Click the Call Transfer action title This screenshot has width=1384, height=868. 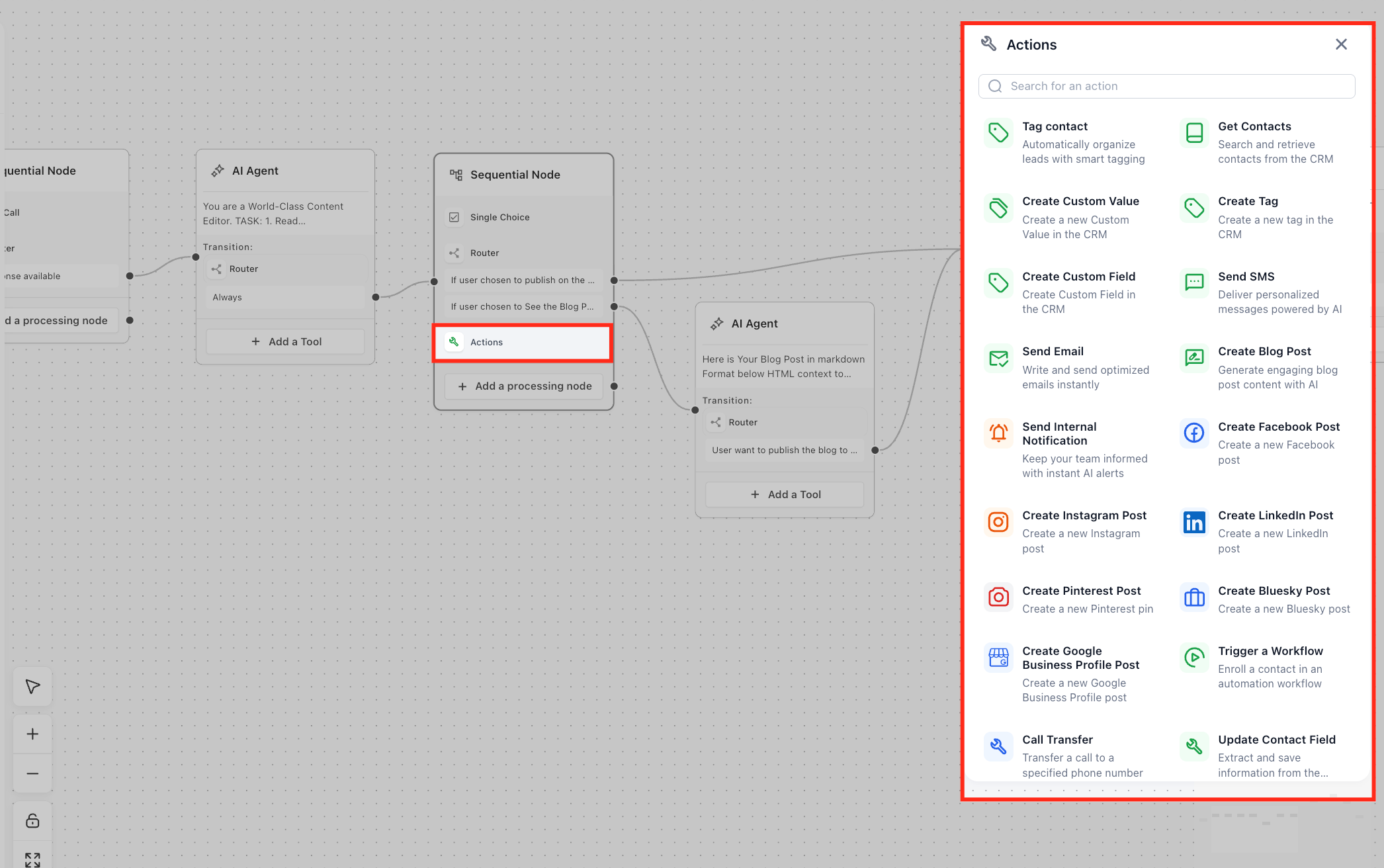pos(1057,740)
